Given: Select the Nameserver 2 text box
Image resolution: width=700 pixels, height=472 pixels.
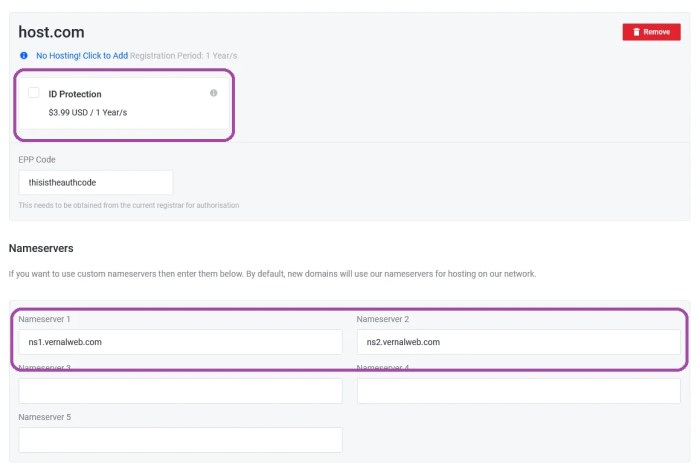Looking at the screenshot, I should pos(518,342).
